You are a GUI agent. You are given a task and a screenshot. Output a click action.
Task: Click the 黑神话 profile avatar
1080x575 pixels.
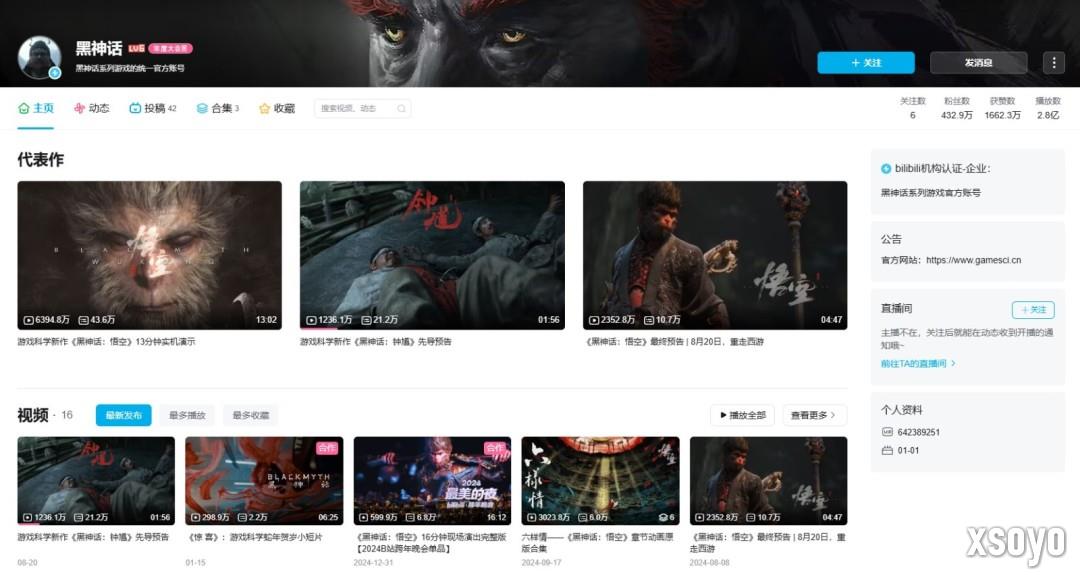click(39, 57)
